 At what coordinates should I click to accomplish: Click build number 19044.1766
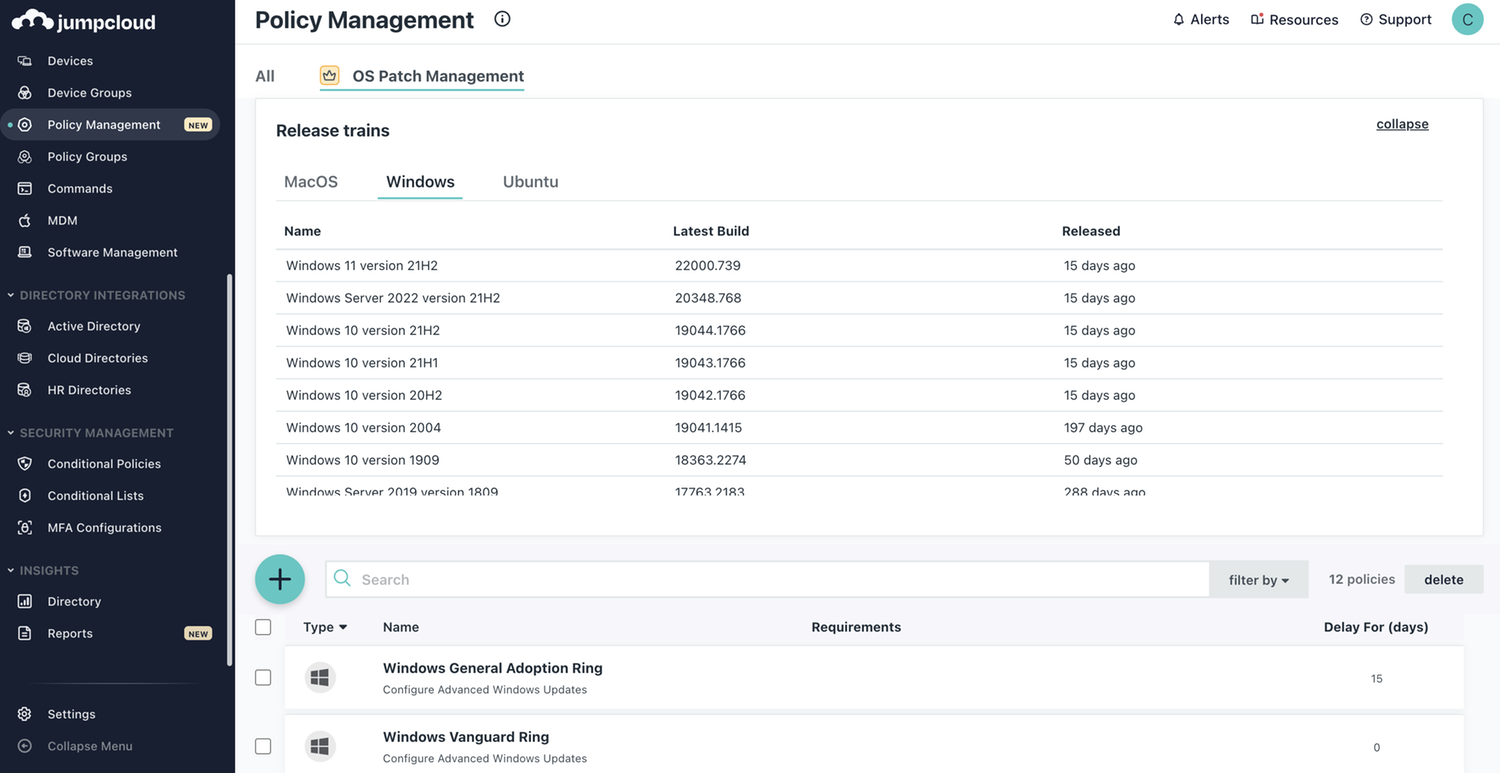click(x=710, y=331)
